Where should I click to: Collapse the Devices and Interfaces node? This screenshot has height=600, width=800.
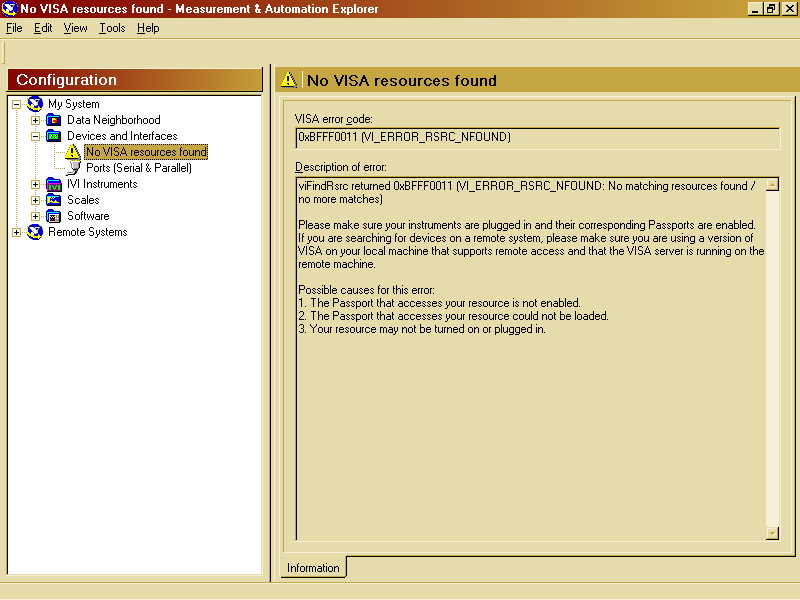(x=35, y=136)
